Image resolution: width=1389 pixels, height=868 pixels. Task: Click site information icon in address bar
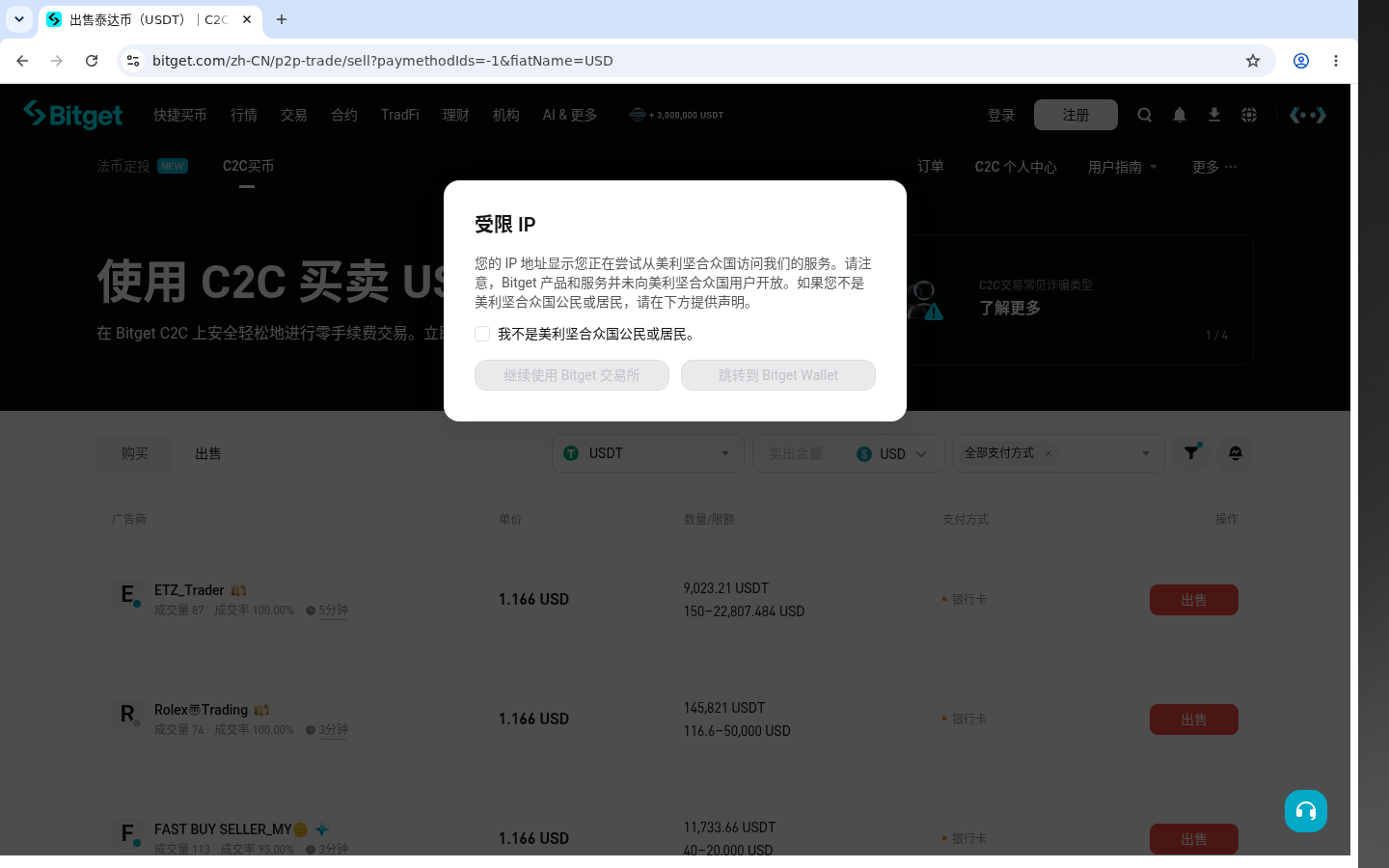pyautogui.click(x=133, y=61)
